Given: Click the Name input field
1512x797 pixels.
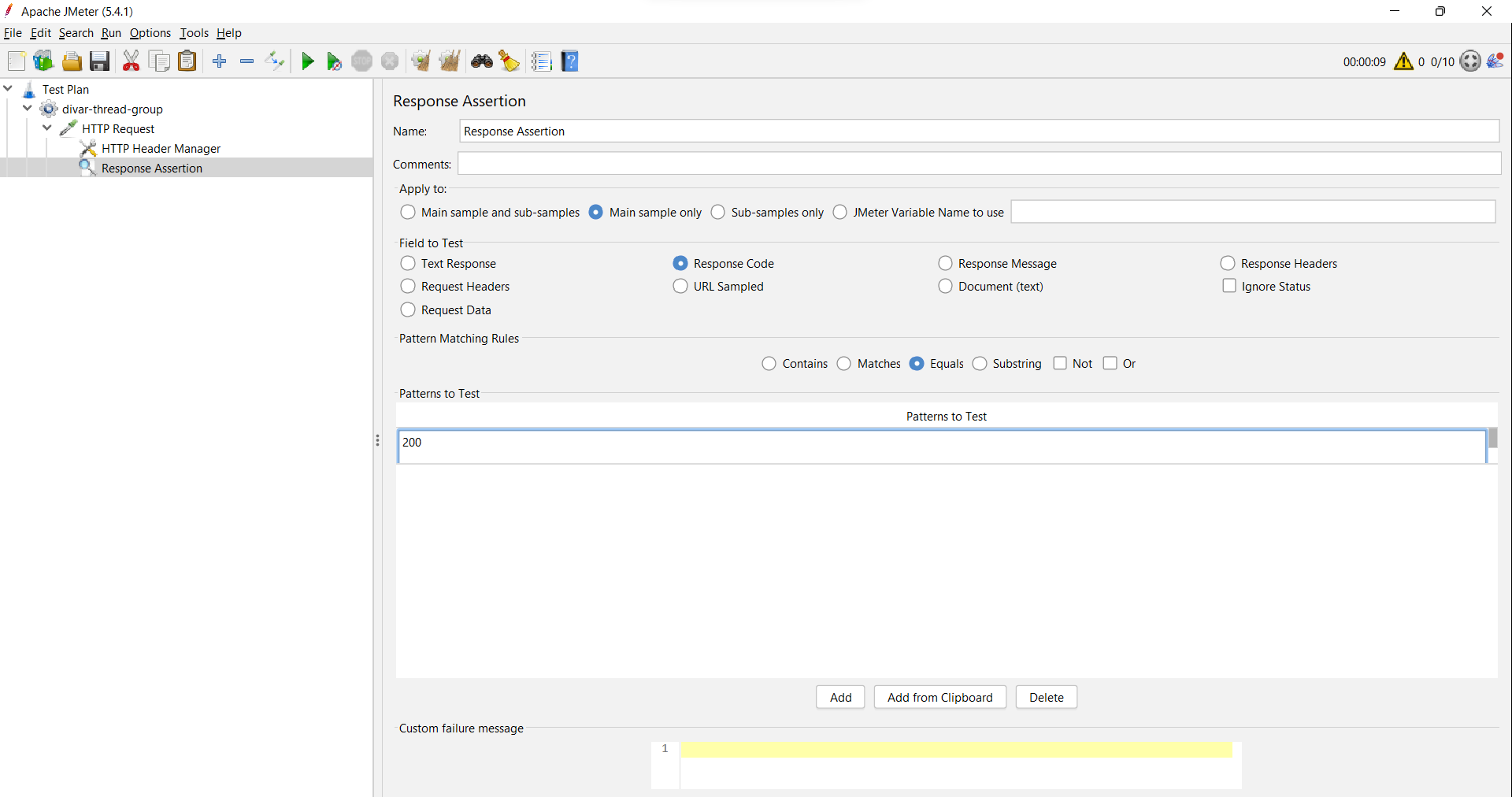Looking at the screenshot, I should (979, 132).
